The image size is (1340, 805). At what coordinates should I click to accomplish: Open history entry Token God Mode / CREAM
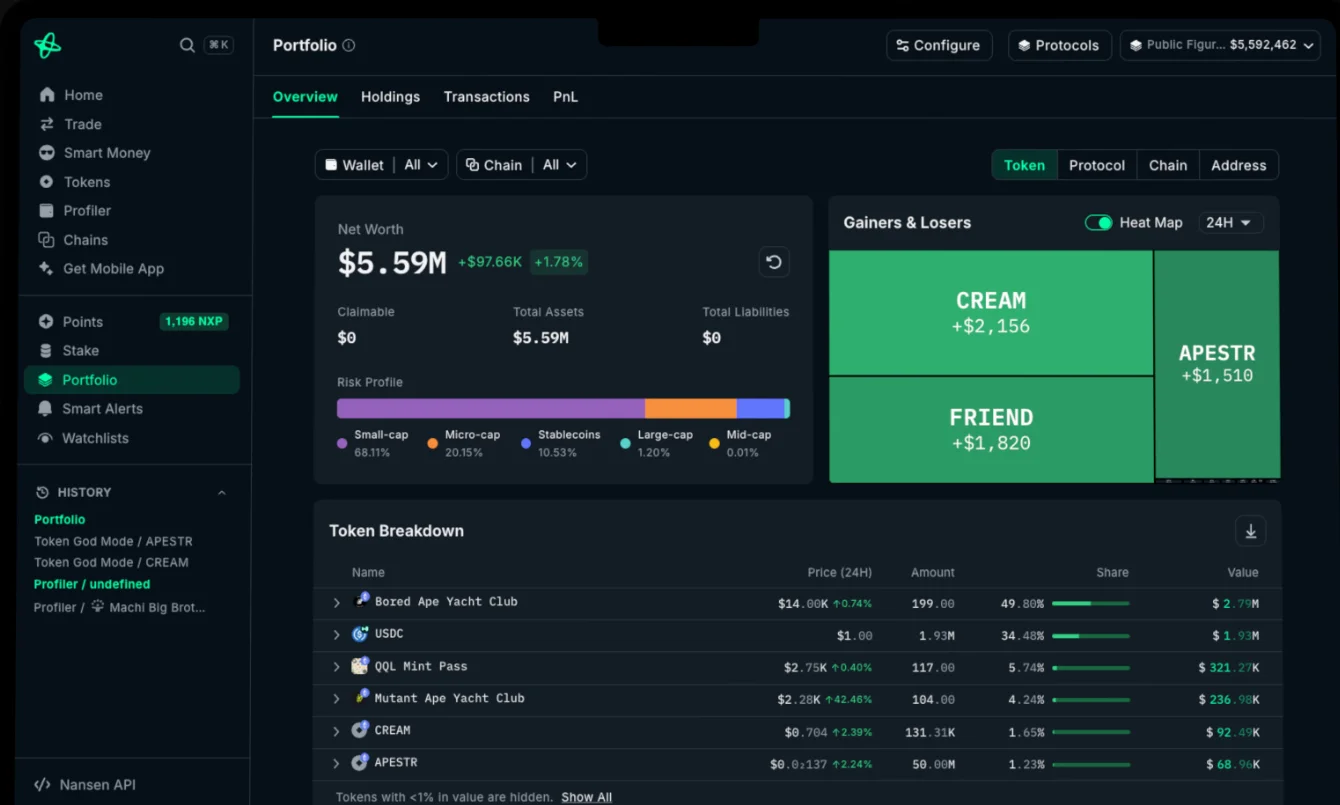pyautogui.click(x=111, y=562)
